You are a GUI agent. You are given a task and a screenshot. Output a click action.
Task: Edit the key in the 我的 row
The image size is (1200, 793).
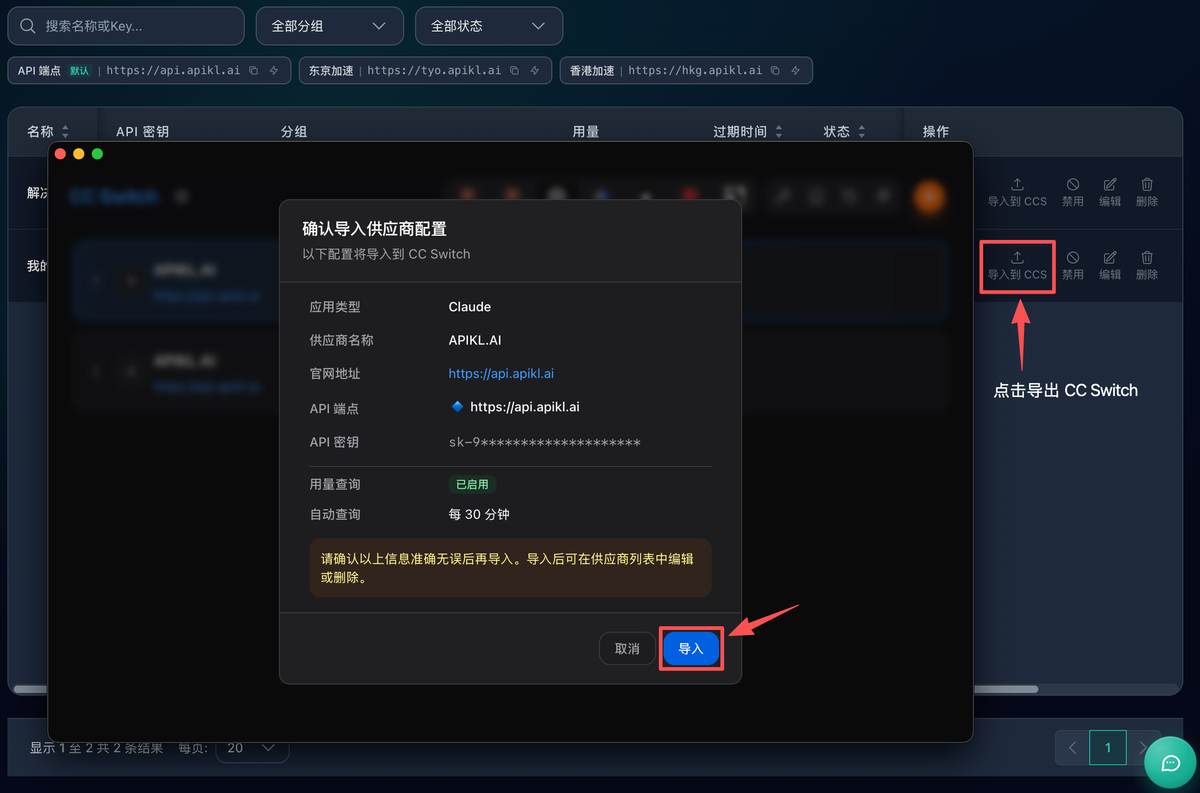pyautogui.click(x=1110, y=266)
